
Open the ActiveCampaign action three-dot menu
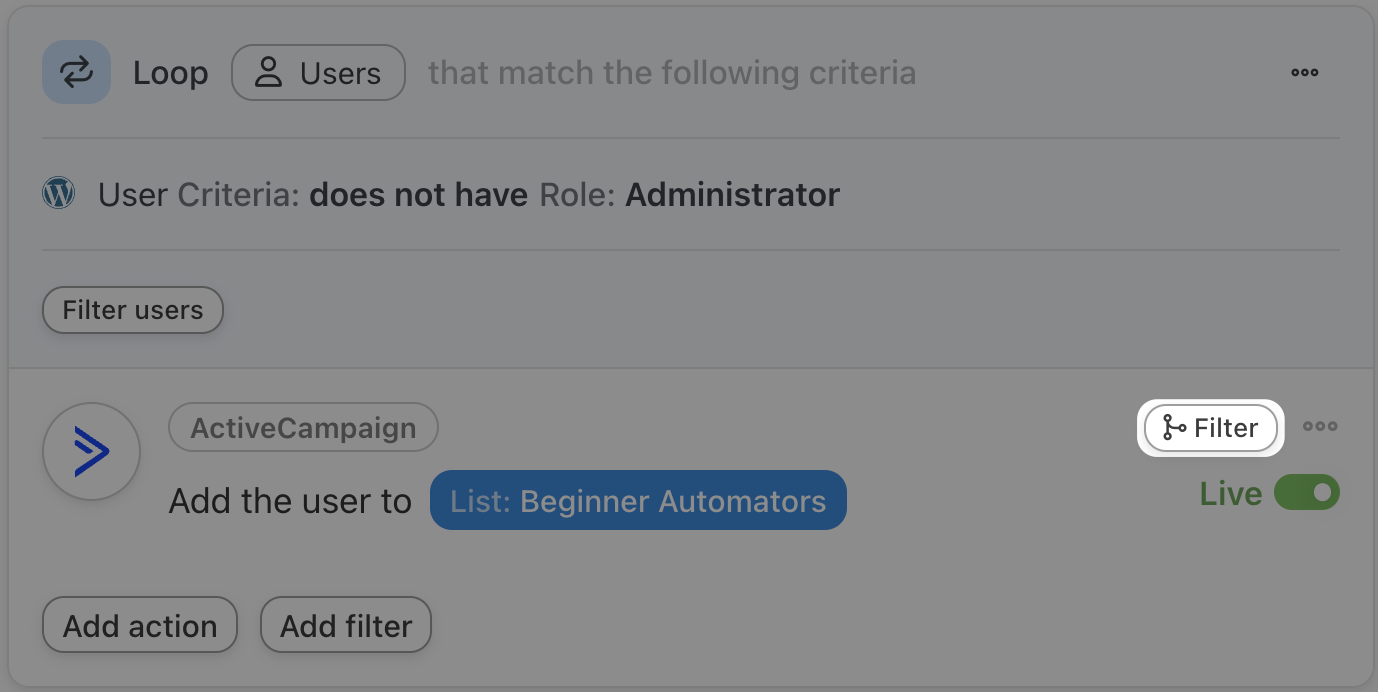click(1320, 427)
